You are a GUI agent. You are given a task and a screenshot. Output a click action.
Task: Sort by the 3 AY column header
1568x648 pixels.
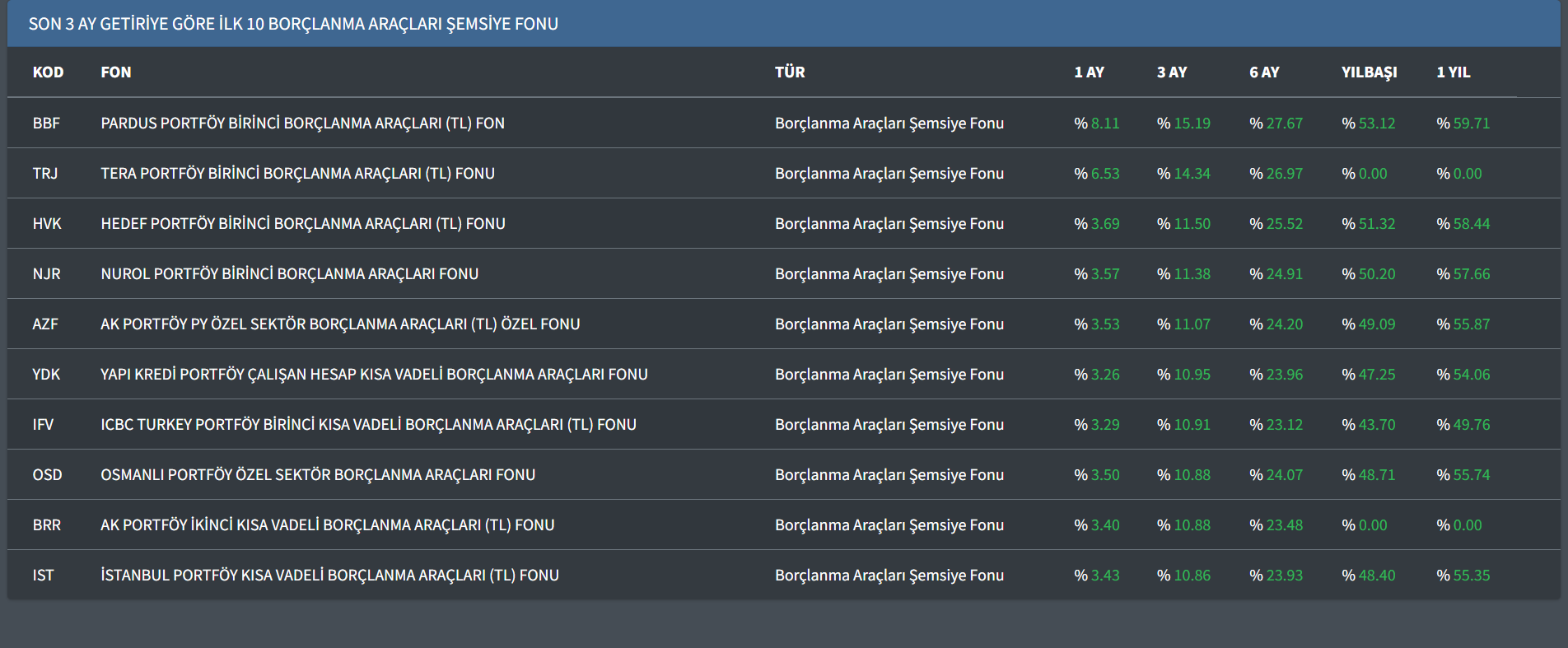(1172, 72)
